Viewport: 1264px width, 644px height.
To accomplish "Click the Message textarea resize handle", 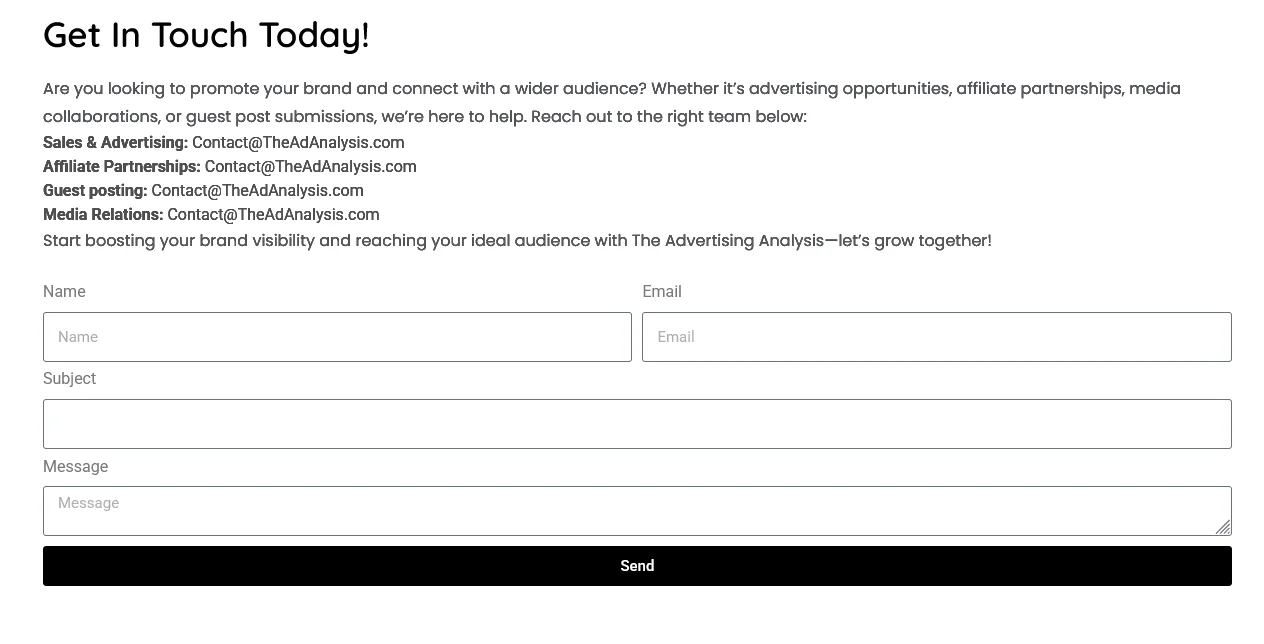I will click(1223, 527).
